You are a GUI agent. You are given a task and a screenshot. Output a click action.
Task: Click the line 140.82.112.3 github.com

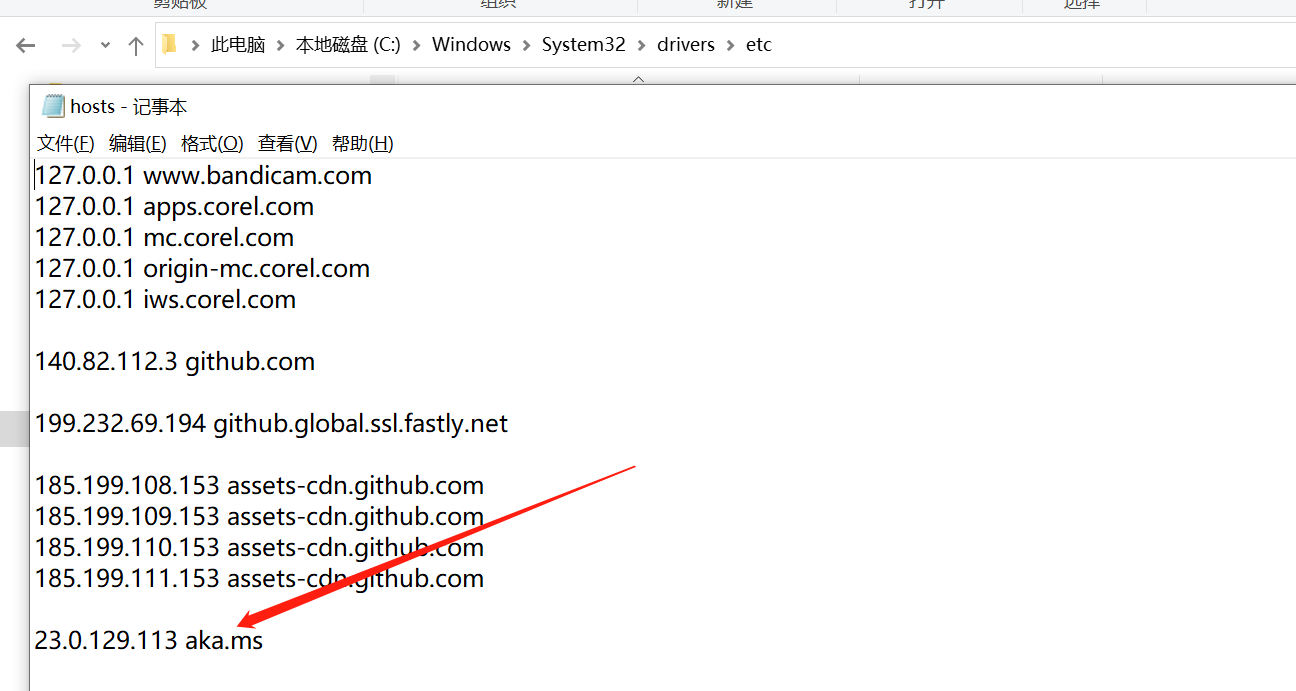click(x=175, y=362)
